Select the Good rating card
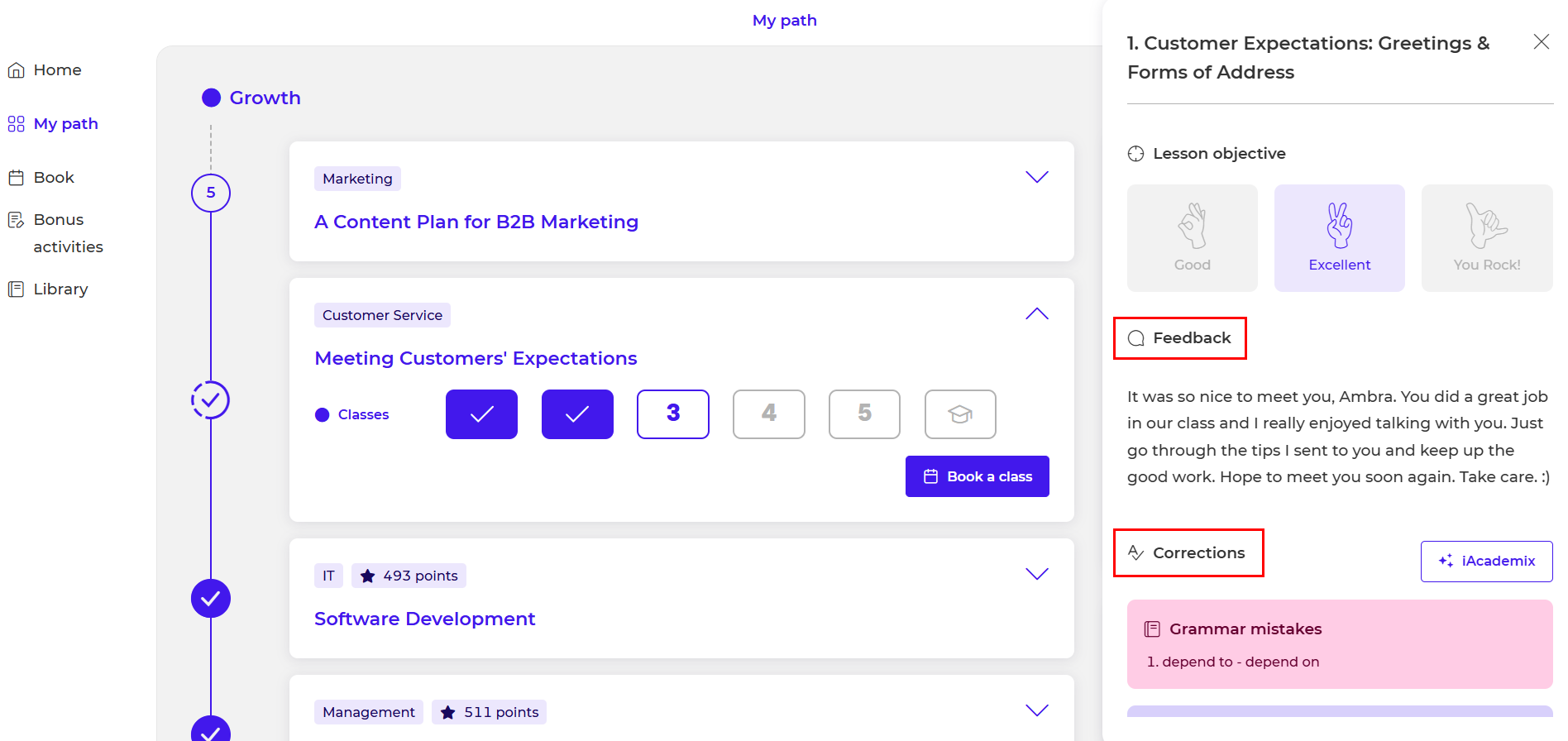Screen dimensions: 1568x741 [1192, 238]
